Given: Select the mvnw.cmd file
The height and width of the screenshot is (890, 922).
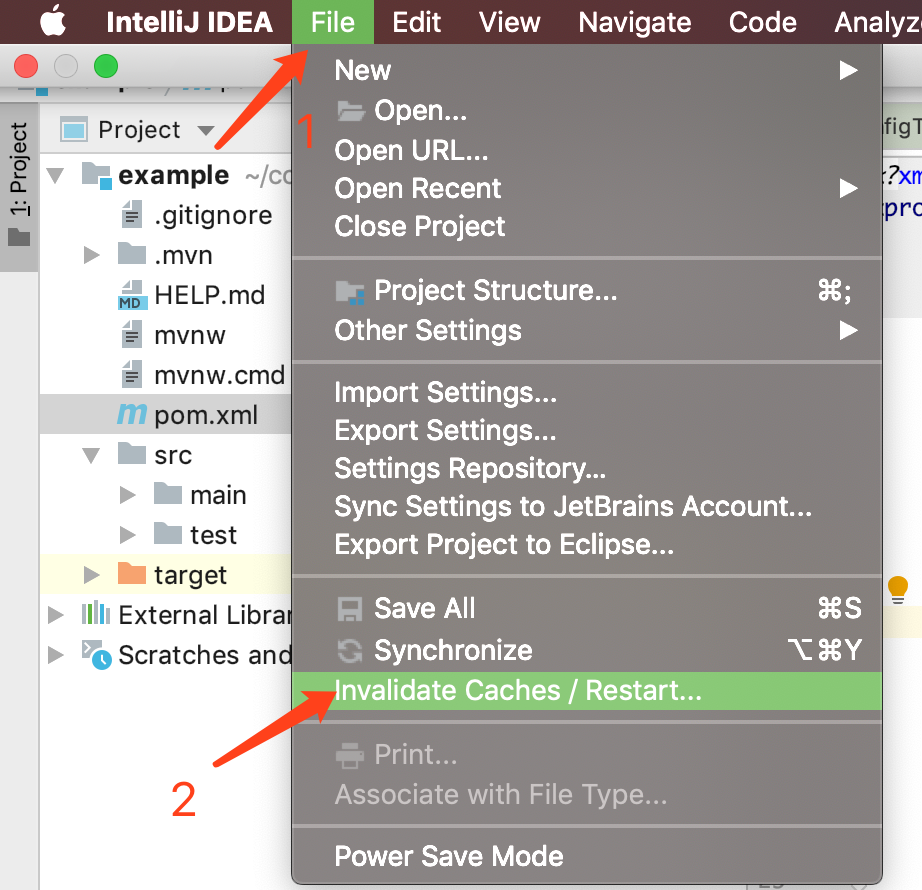Looking at the screenshot, I should (218, 375).
